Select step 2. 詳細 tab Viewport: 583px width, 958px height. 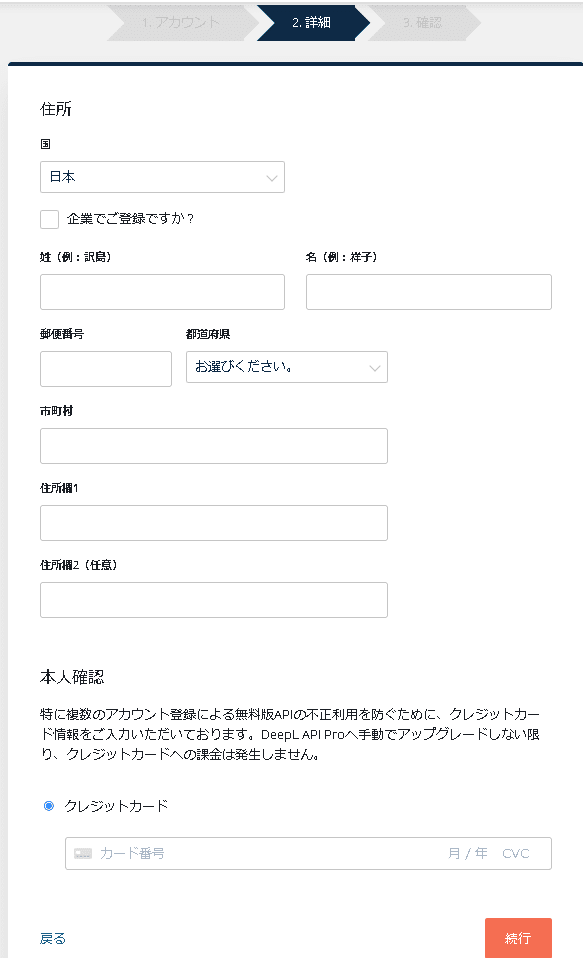click(313, 23)
